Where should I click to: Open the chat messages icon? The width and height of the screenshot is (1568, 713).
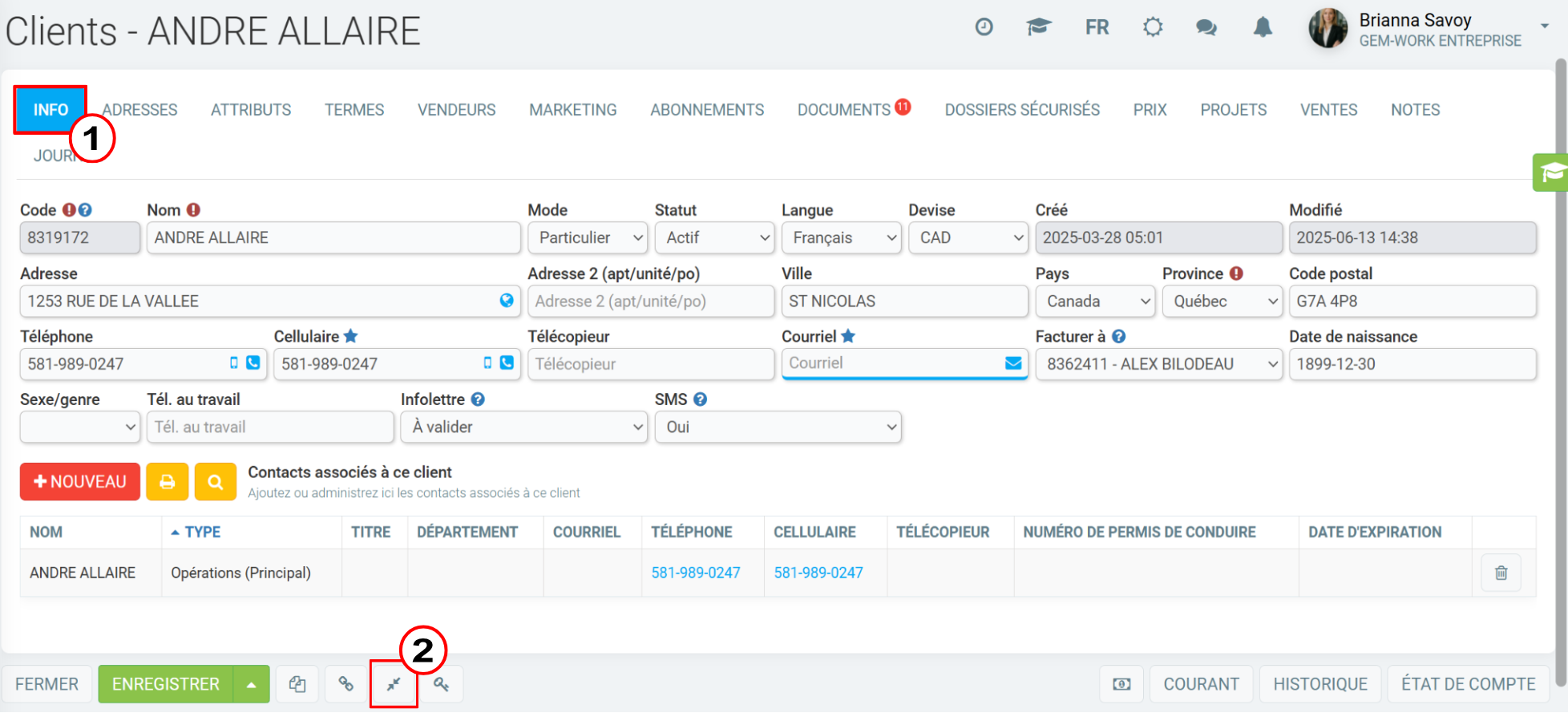point(1206,27)
